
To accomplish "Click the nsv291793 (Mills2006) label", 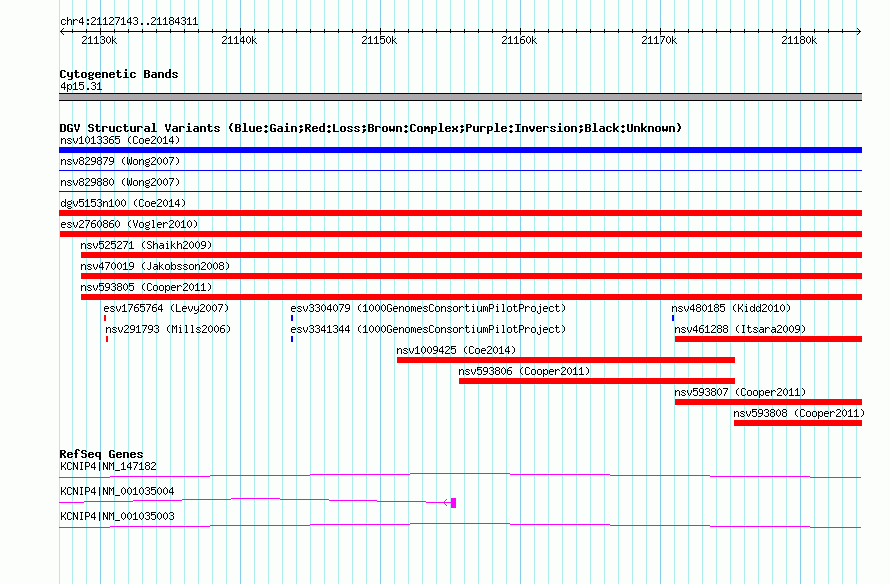I will 168,329.
